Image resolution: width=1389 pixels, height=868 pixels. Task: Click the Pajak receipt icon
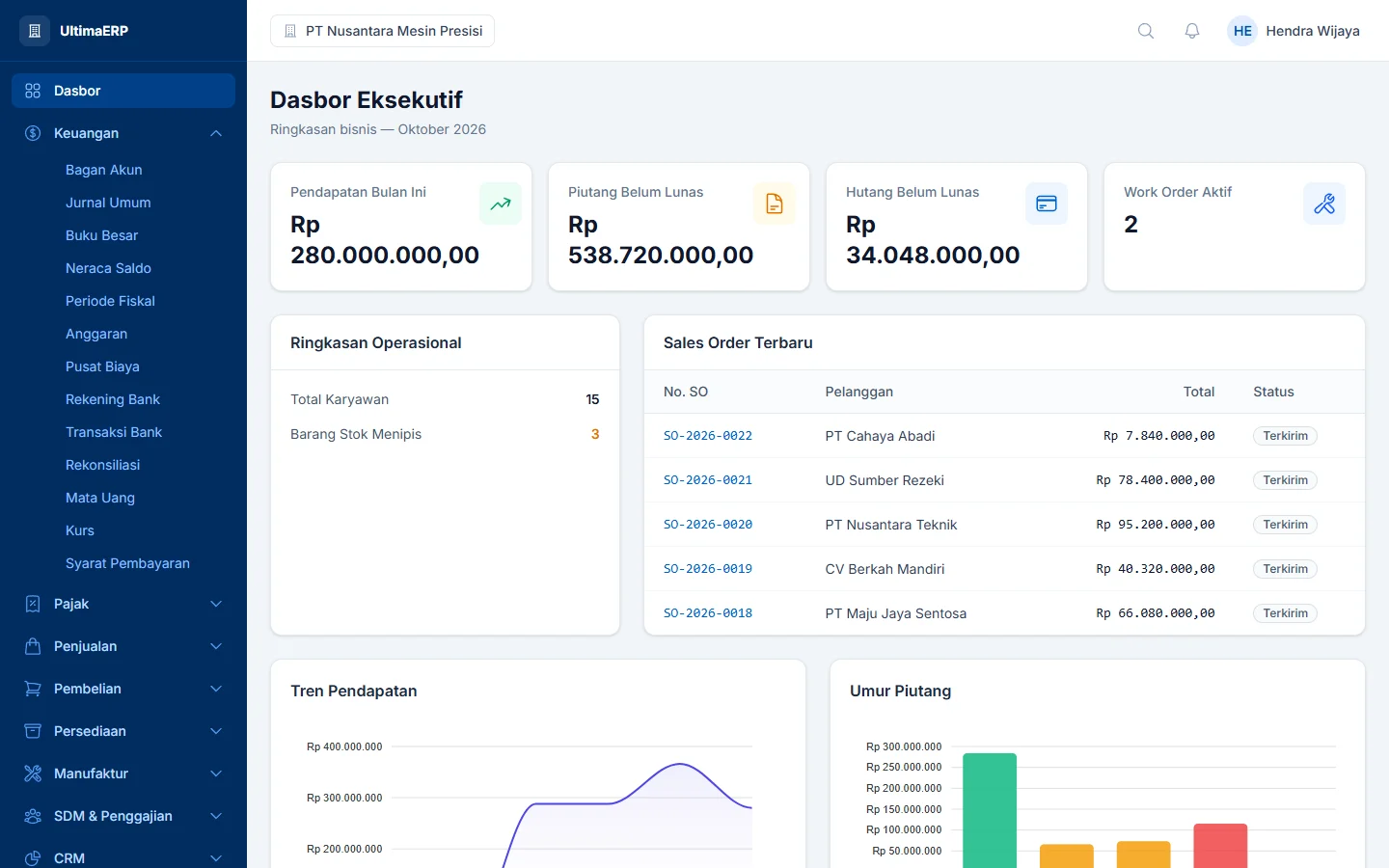(x=33, y=604)
